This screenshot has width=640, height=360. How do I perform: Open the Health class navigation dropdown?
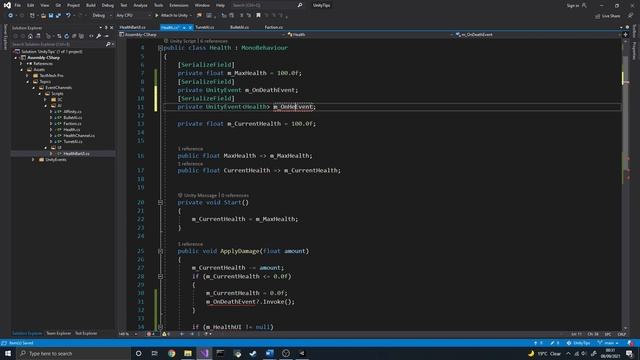pyautogui.click(x=371, y=35)
